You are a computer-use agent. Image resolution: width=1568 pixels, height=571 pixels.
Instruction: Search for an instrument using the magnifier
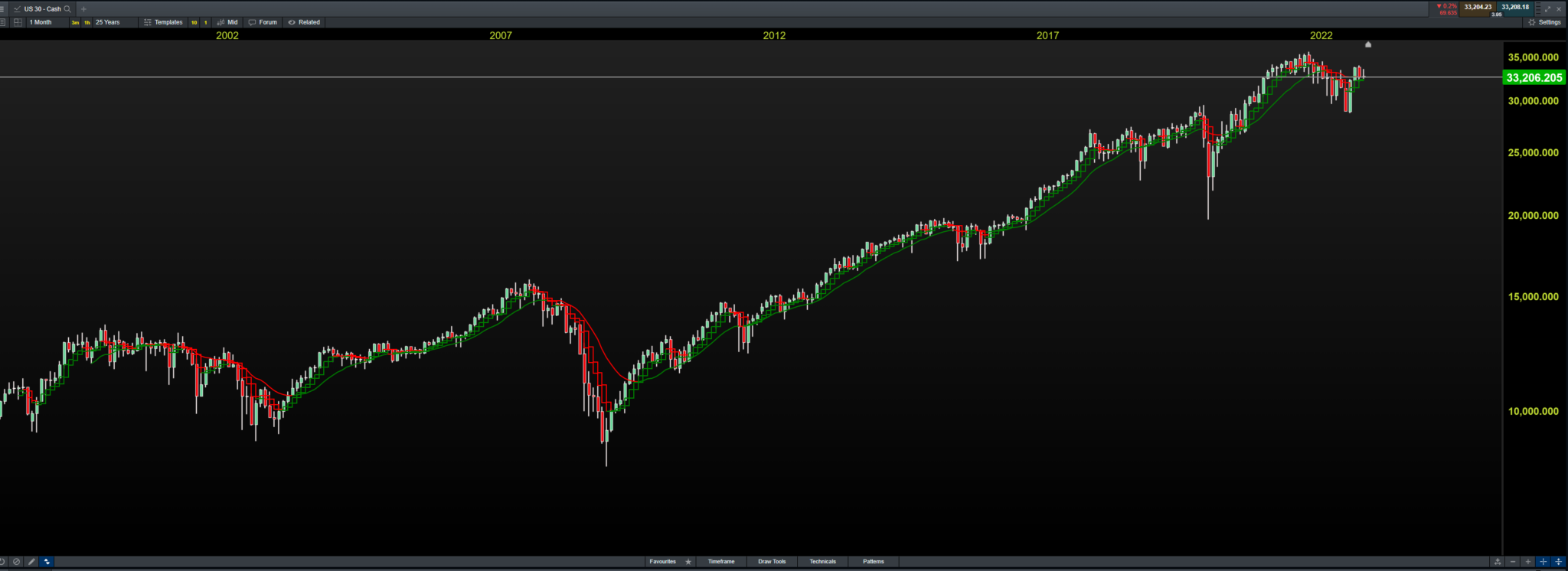(x=67, y=9)
